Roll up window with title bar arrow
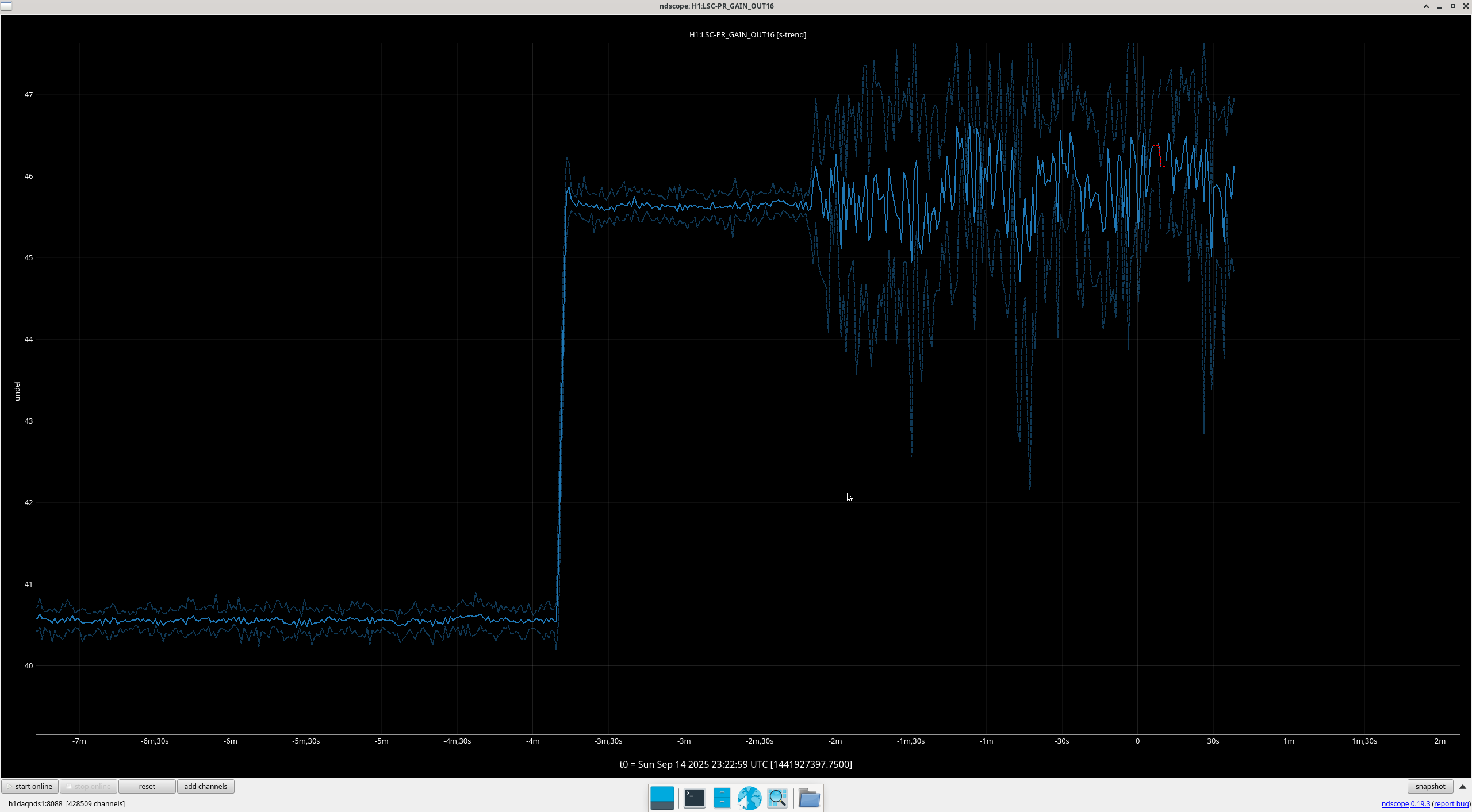Image resolution: width=1472 pixels, height=812 pixels. [x=1425, y=6]
